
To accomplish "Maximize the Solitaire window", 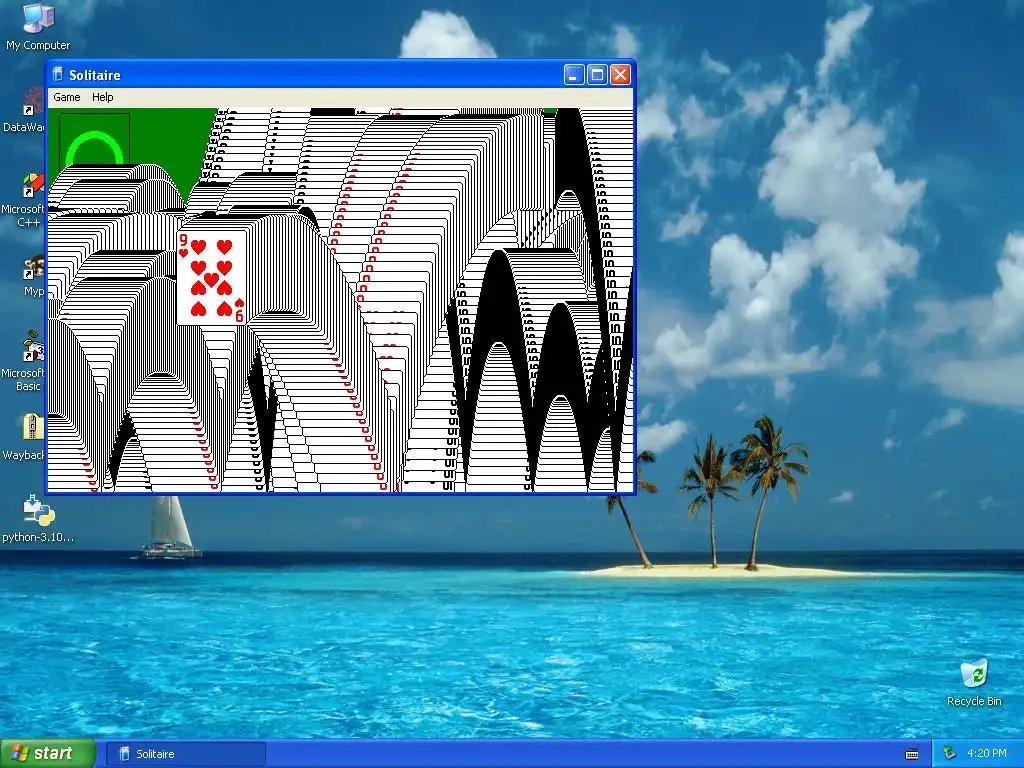I will tap(597, 75).
